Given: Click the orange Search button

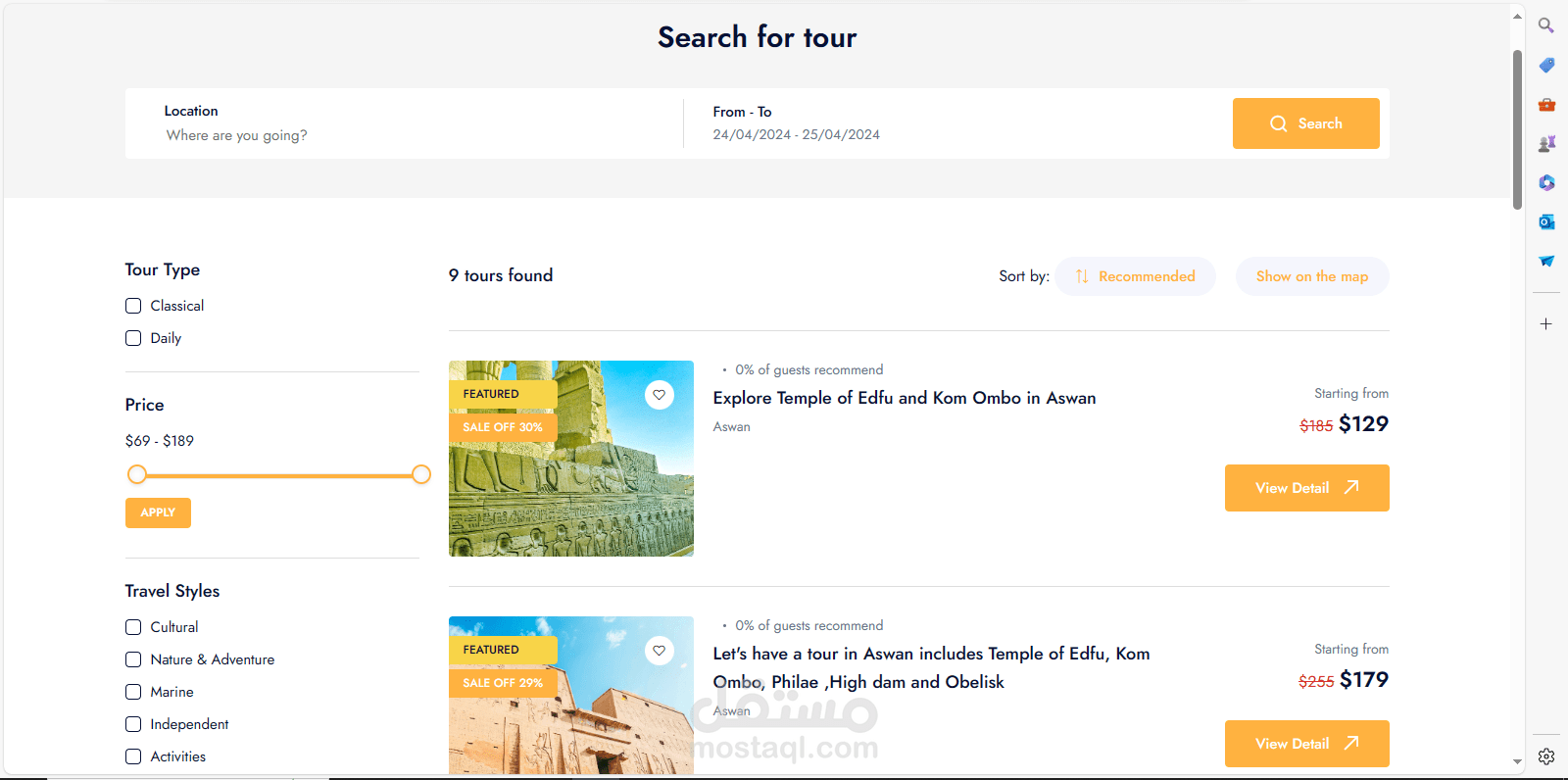Looking at the screenshot, I should click(1305, 123).
